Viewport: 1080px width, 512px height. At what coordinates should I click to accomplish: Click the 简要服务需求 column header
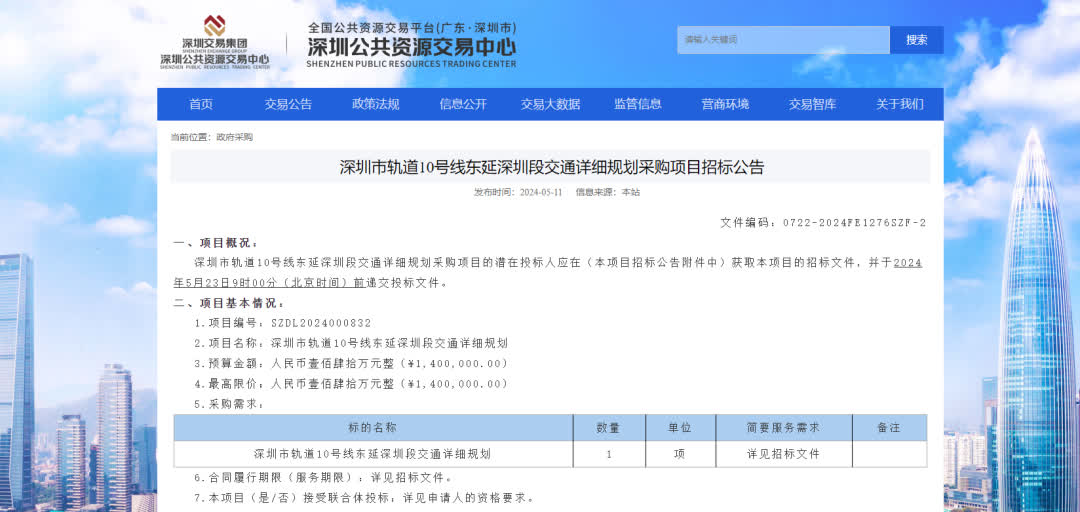click(x=783, y=428)
